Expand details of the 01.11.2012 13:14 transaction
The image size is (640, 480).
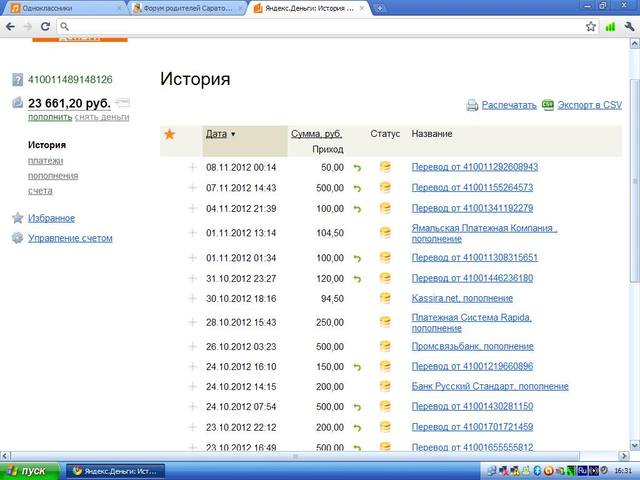tap(192, 233)
